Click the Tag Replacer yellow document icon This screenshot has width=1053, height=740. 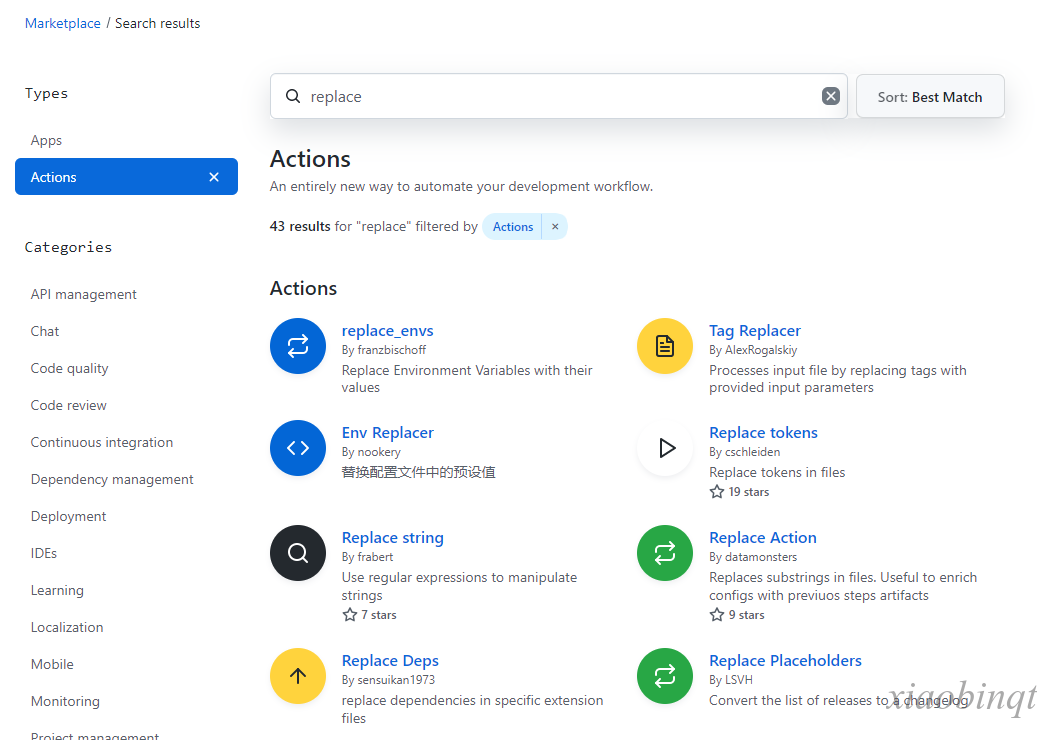pyautogui.click(x=665, y=346)
